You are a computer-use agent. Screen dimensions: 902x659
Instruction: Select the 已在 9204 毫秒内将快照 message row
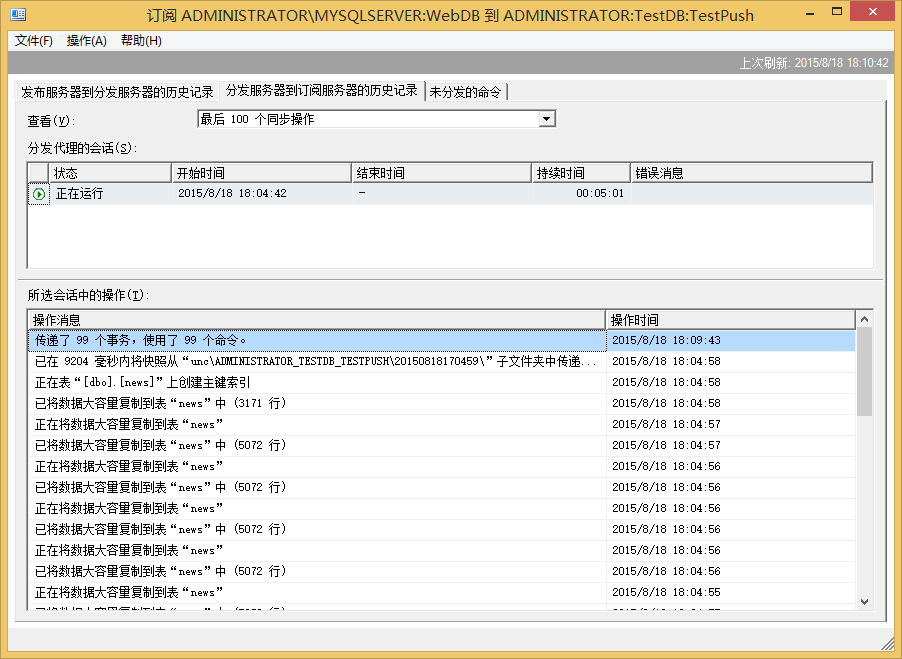441,361
